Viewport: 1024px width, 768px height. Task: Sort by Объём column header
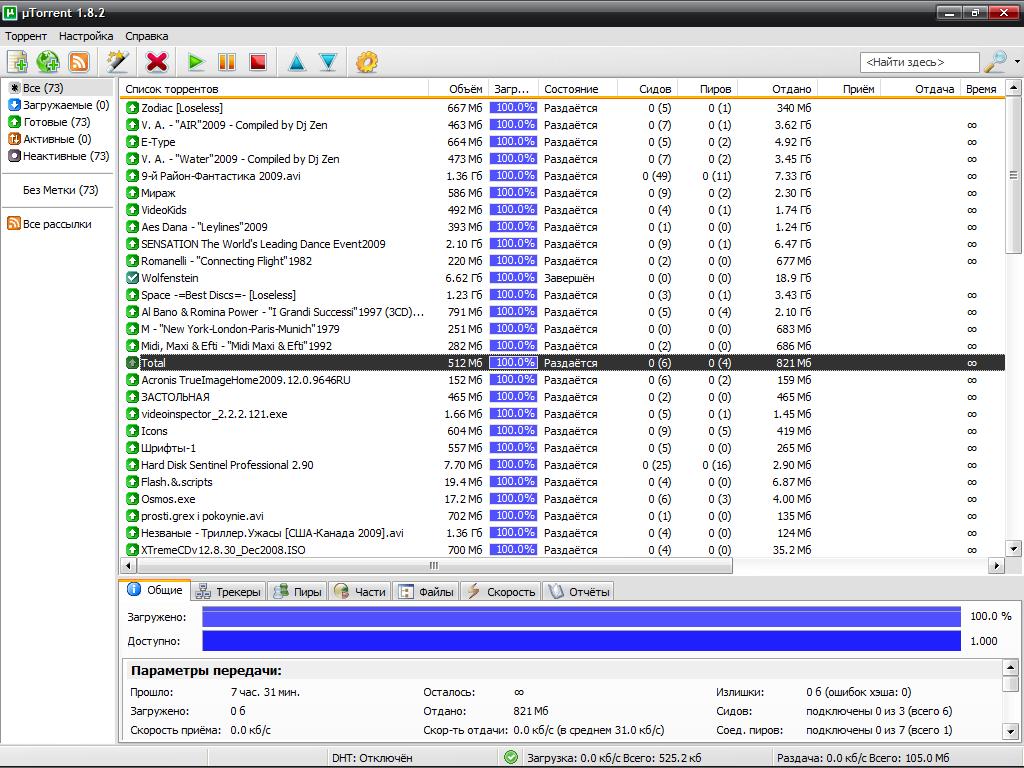tap(457, 89)
